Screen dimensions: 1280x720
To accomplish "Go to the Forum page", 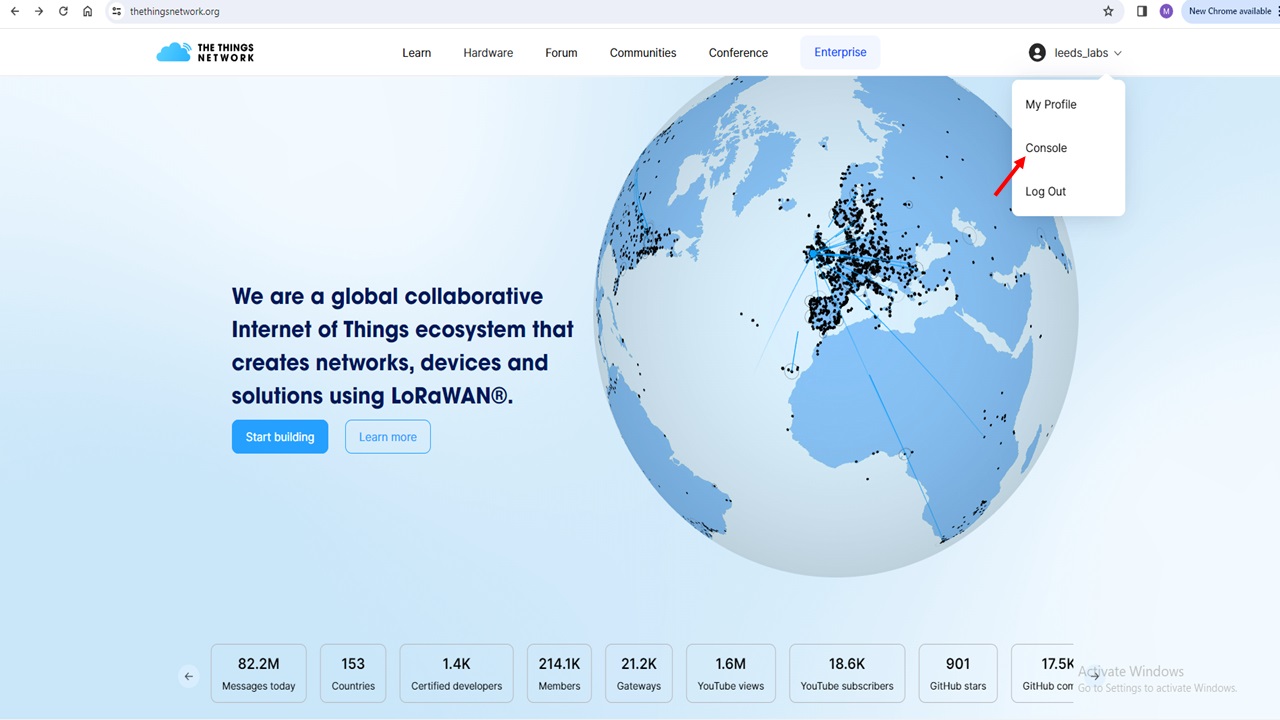I will pyautogui.click(x=561, y=53).
